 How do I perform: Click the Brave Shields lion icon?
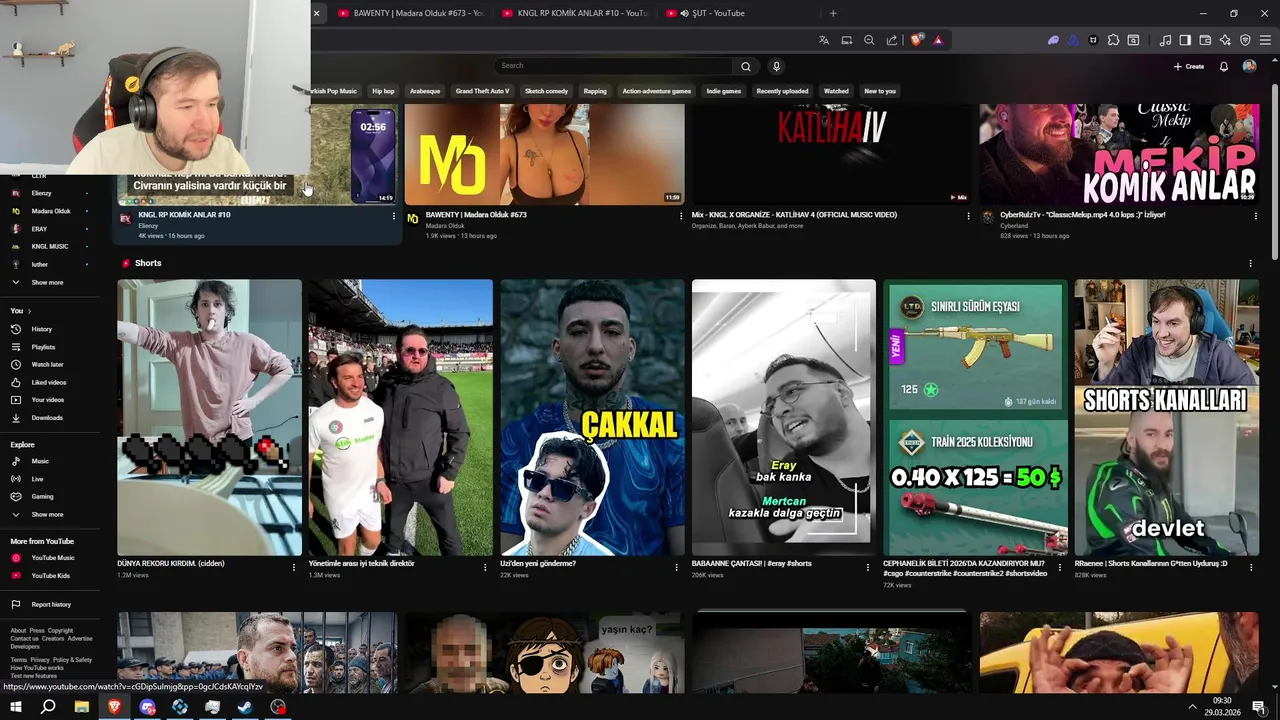pyautogui.click(x=917, y=40)
